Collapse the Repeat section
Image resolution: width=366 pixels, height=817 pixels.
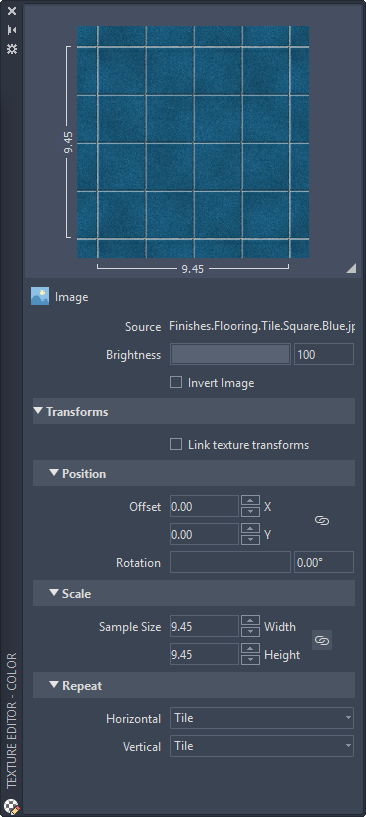click(54, 685)
